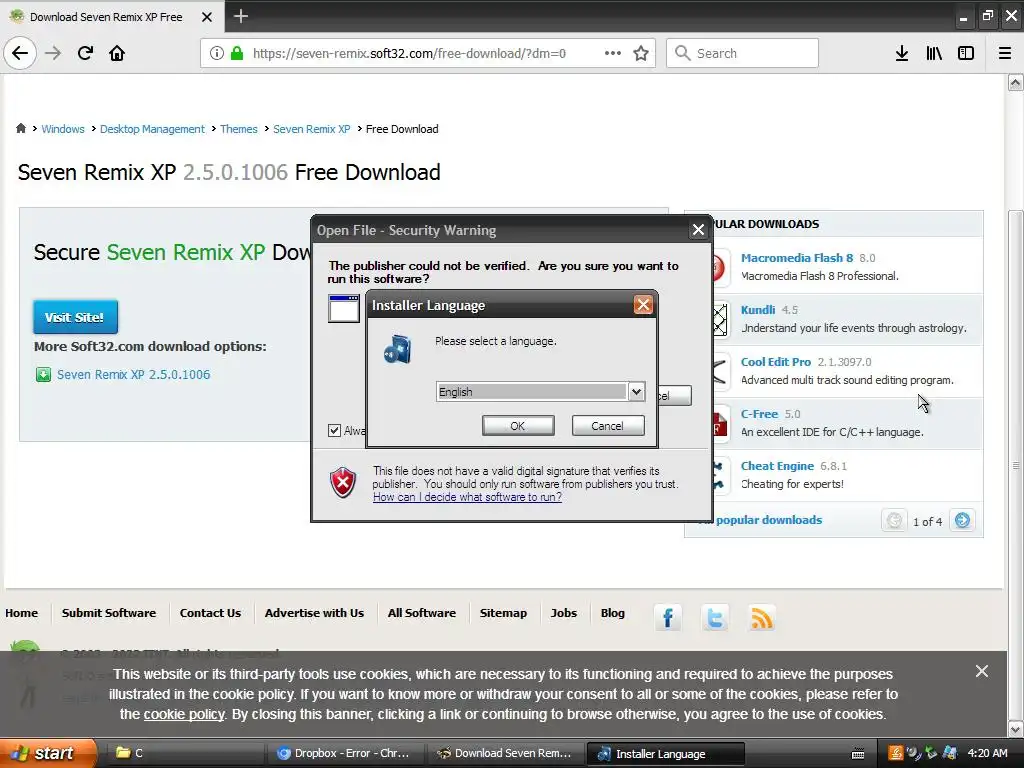Open Twitter social icon in footer
The width and height of the screenshot is (1024, 768).
(x=714, y=617)
